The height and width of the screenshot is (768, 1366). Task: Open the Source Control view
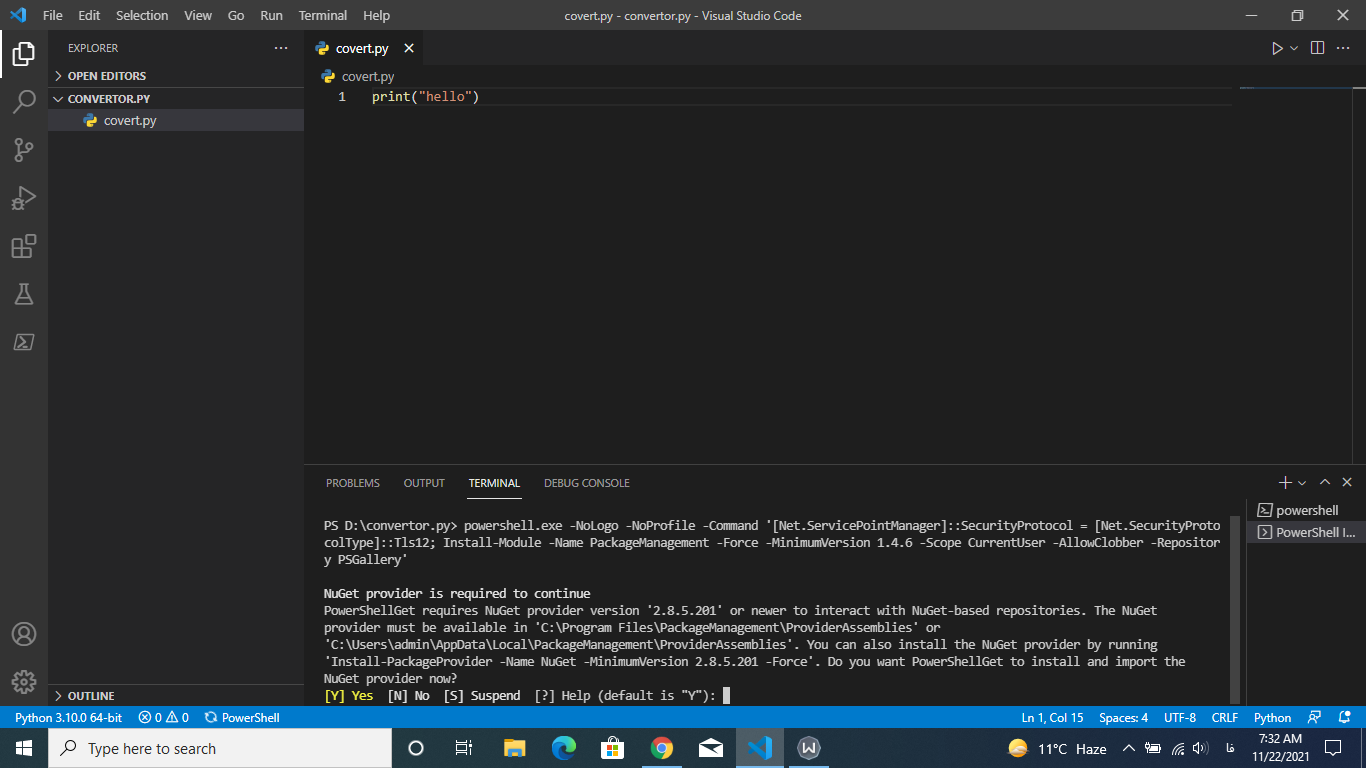point(24,150)
